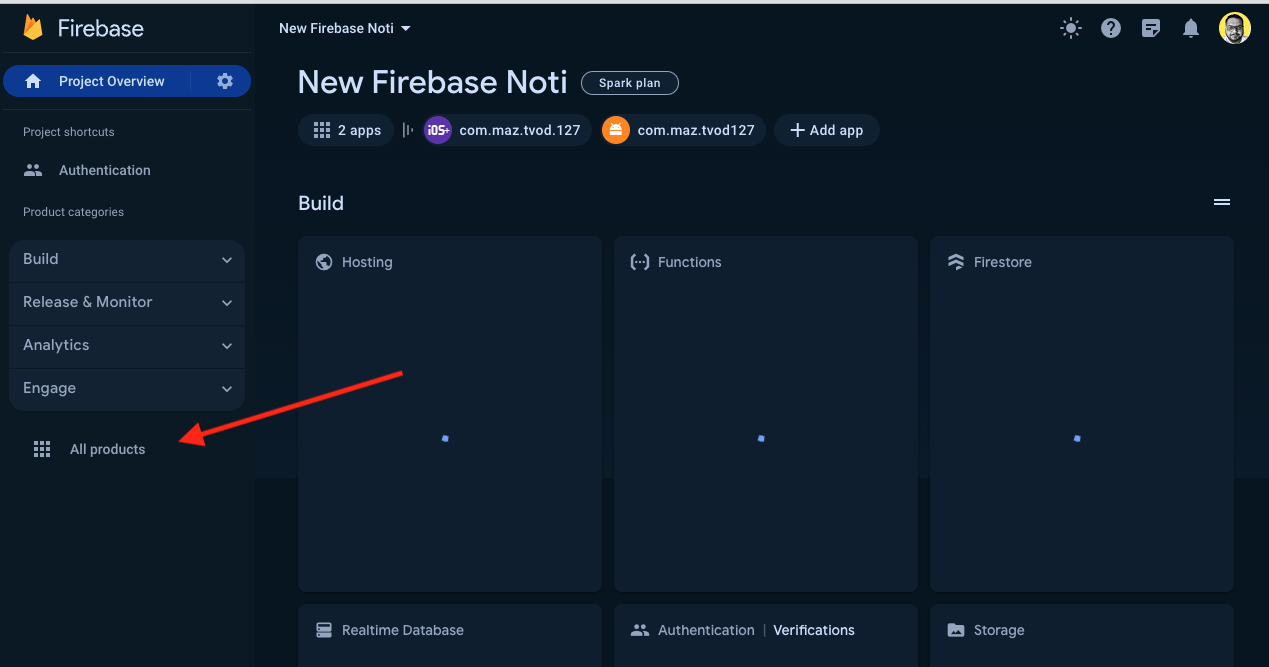
Task: Select the com.maz.tvod.127 iOS app chip
Action: [508, 130]
